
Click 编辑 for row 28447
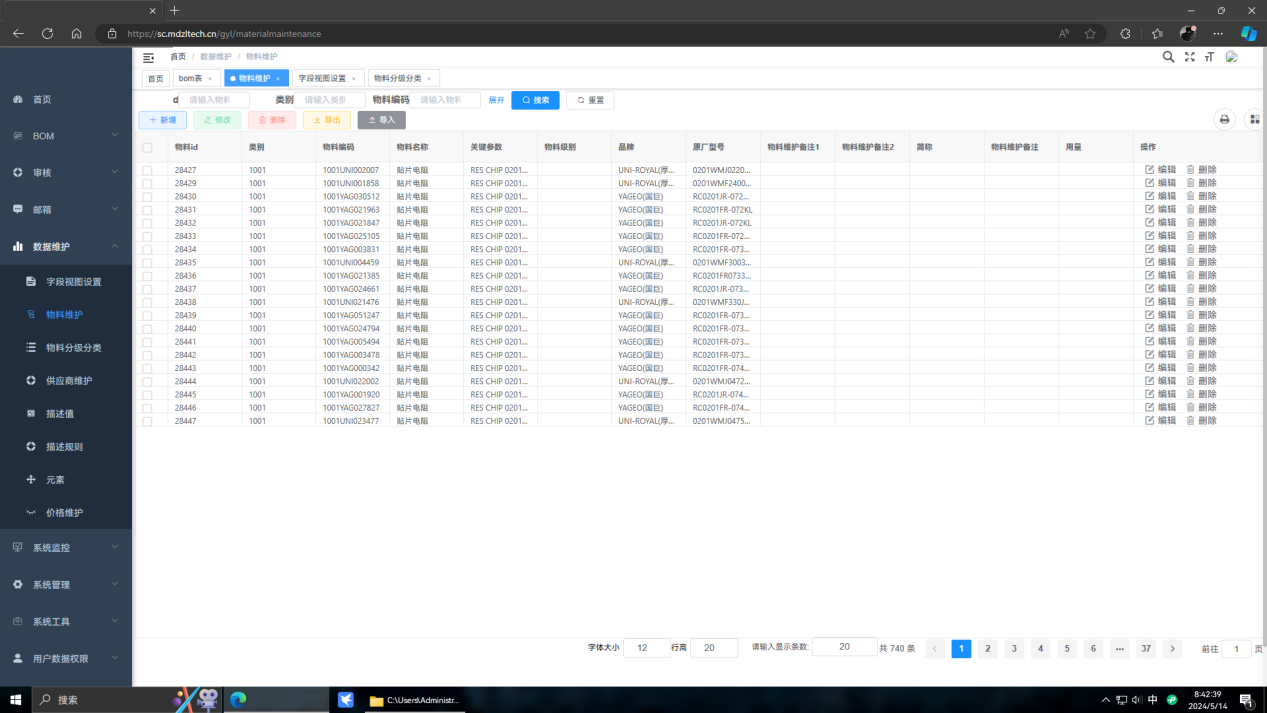(1161, 421)
